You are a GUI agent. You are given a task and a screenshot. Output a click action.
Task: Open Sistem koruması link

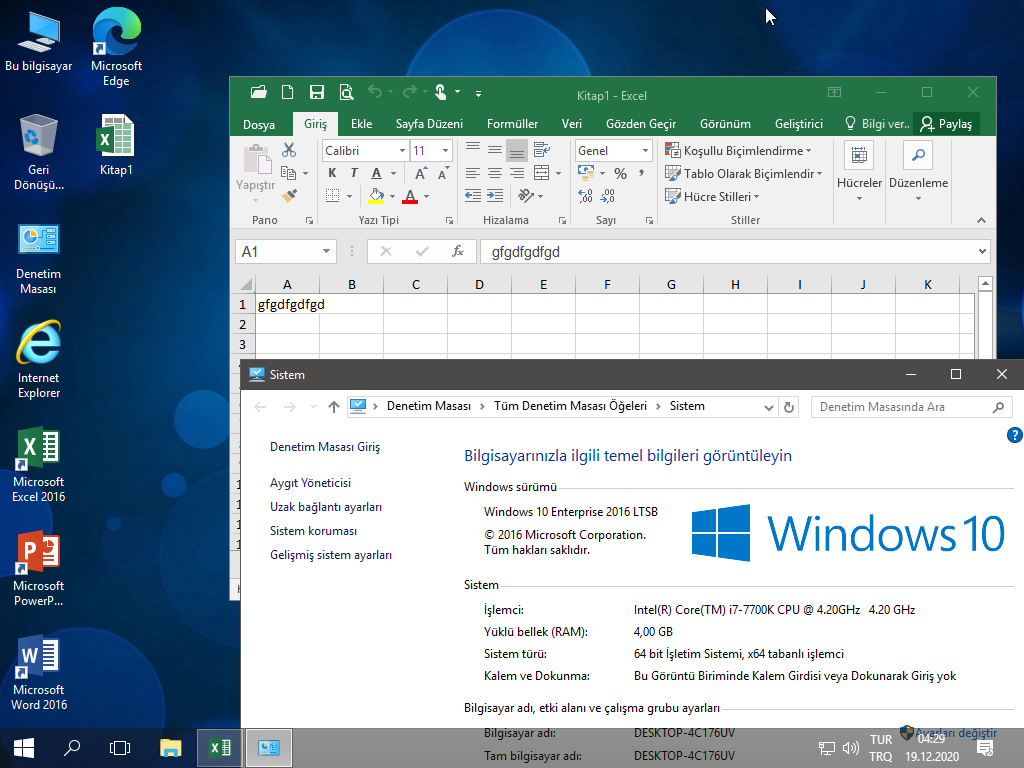(313, 531)
